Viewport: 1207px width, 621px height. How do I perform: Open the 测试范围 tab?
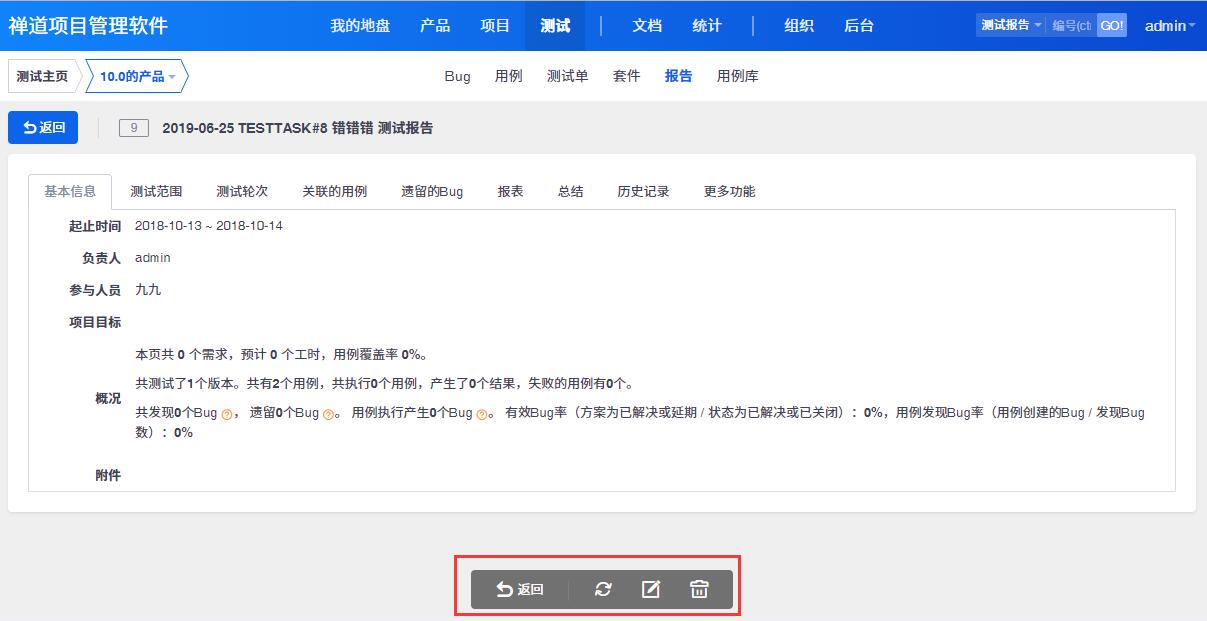click(156, 191)
